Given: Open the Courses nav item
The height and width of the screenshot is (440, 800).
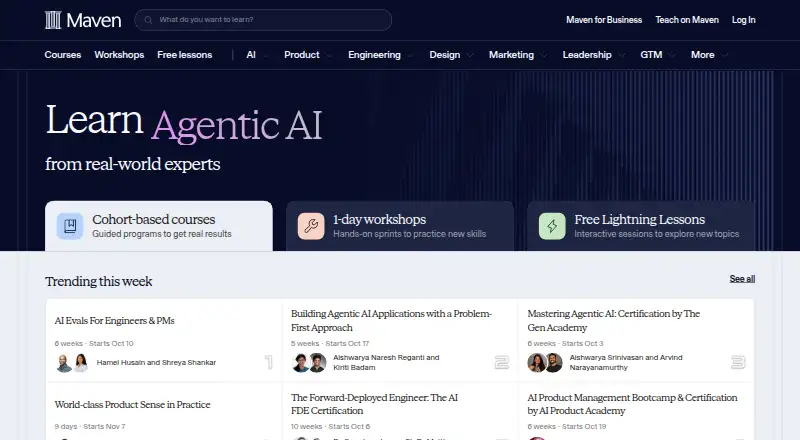Looking at the screenshot, I should 63,55.
